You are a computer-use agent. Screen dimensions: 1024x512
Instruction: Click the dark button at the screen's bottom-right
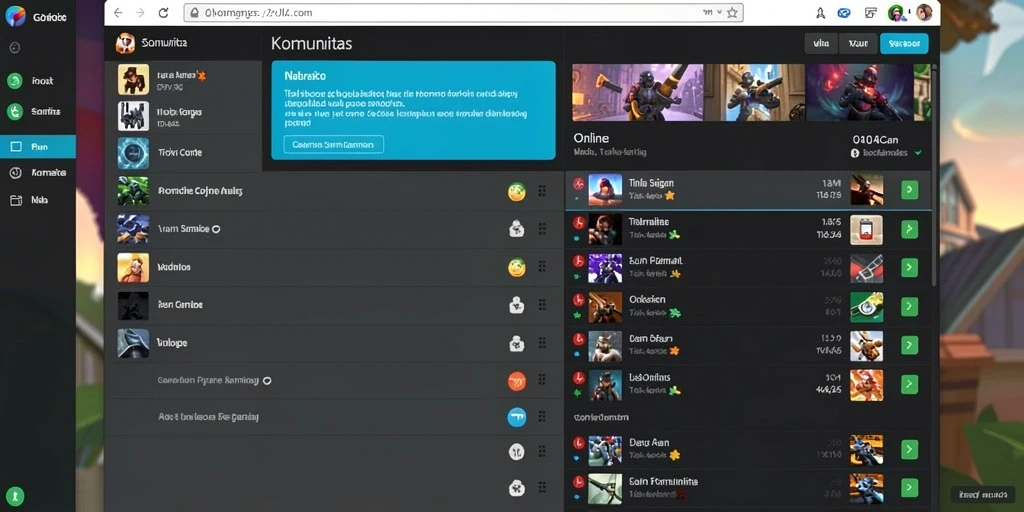point(985,494)
